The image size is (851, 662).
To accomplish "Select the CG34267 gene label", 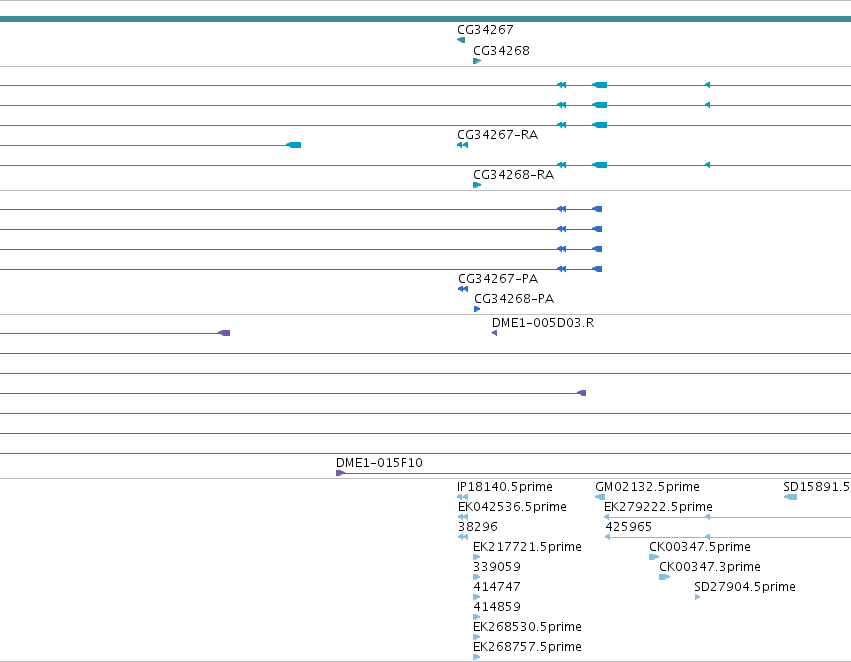I will click(485, 30).
